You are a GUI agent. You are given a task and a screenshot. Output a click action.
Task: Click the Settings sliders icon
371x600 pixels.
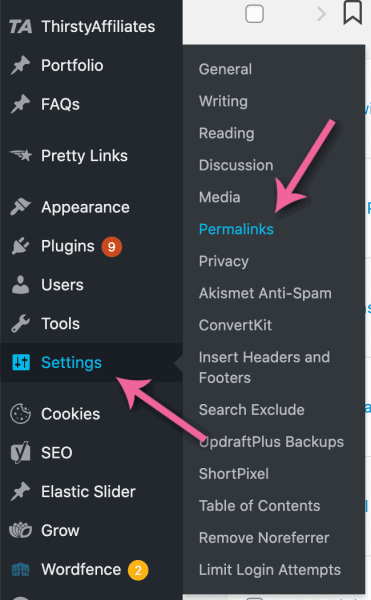click(21, 362)
